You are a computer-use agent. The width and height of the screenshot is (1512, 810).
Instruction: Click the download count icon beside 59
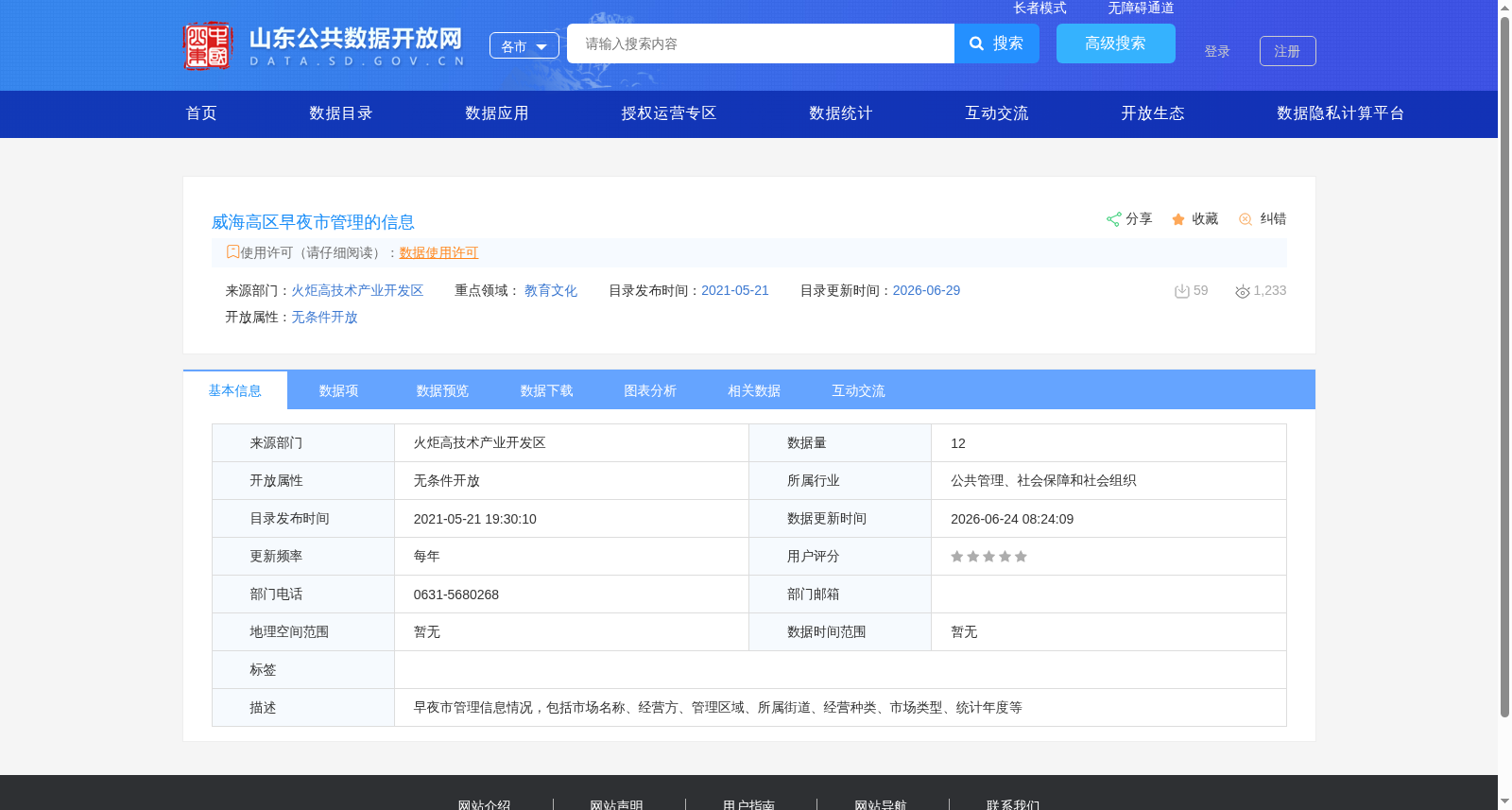click(1181, 291)
